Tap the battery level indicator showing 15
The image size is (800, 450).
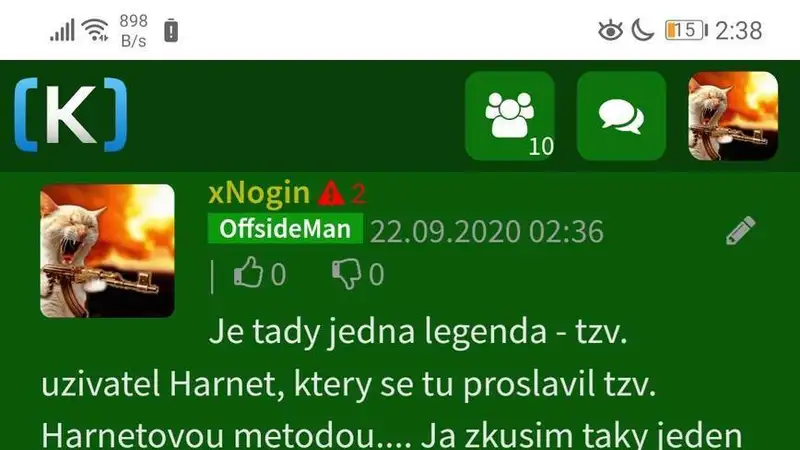pos(686,30)
